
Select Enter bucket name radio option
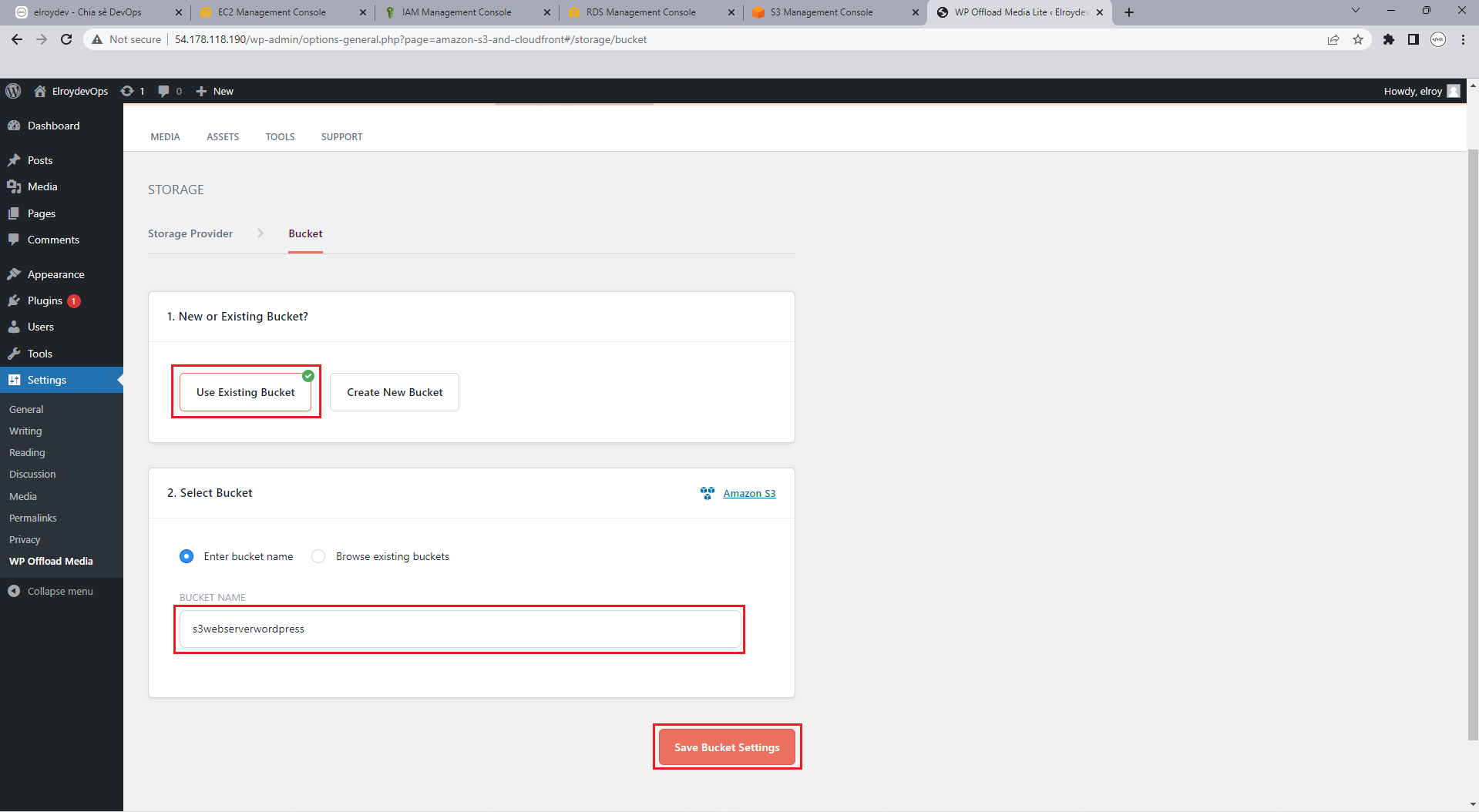point(187,556)
